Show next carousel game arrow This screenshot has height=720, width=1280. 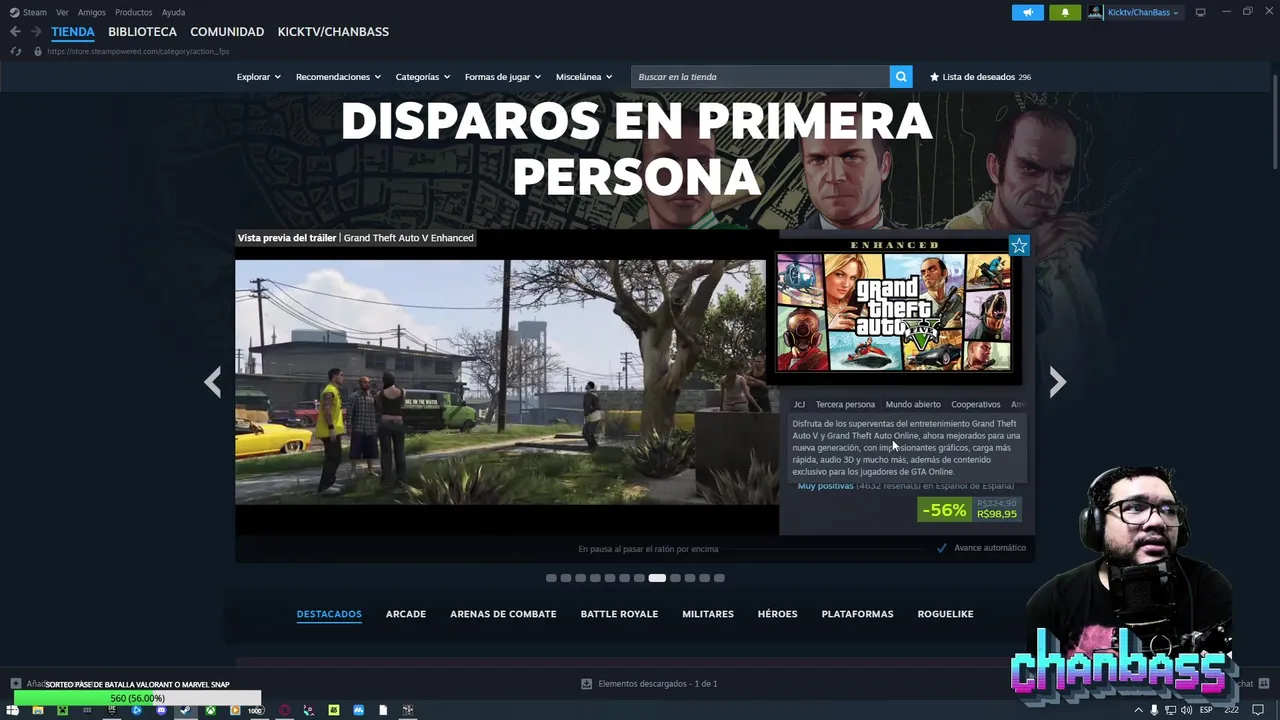tap(1057, 382)
